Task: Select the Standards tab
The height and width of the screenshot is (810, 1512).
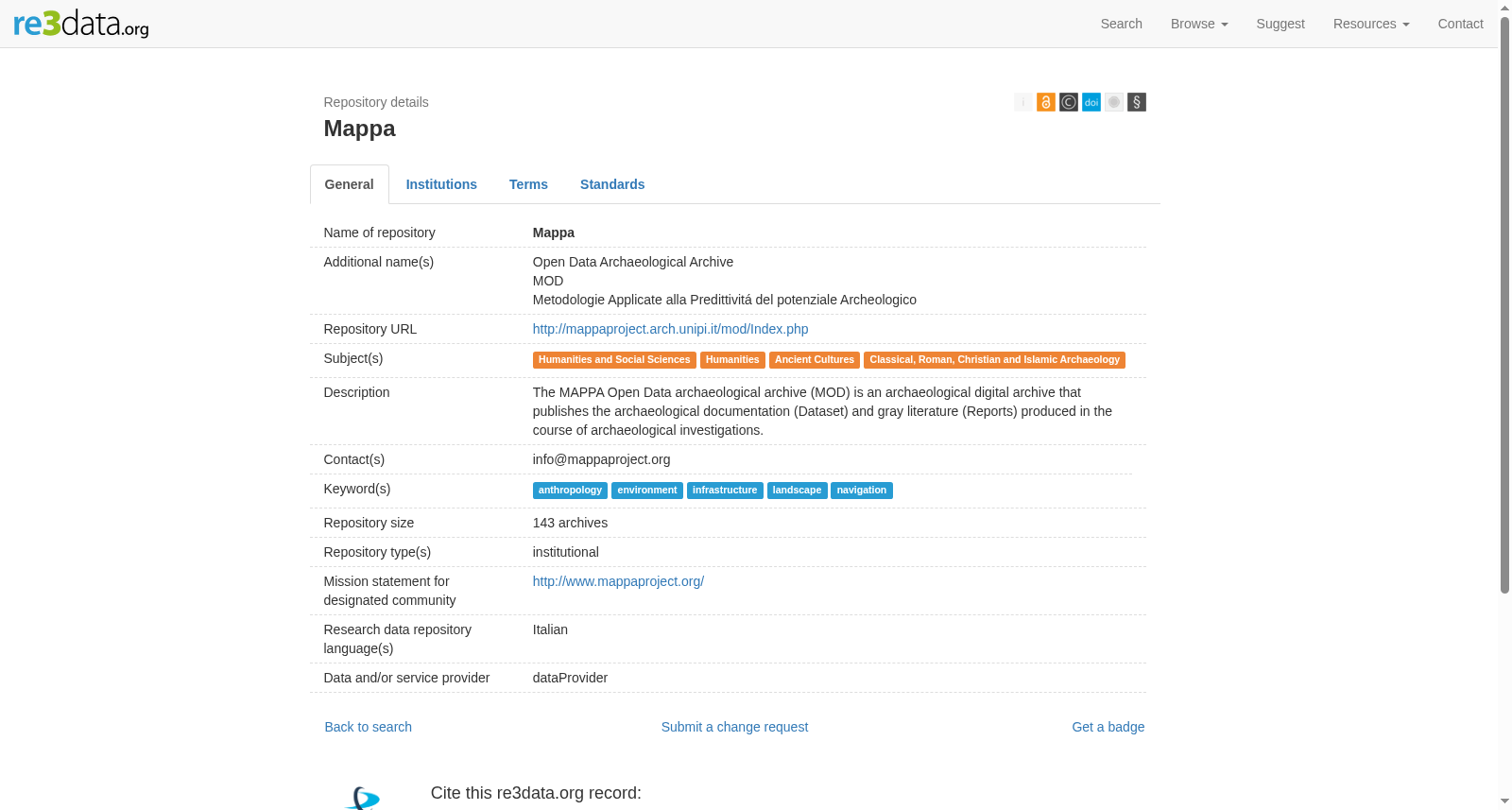Action: click(612, 184)
